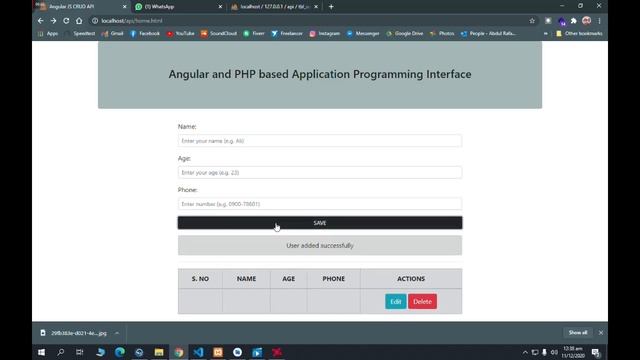This screenshot has width=640, height=360.
Task: Focus the Phone number input field
Action: coord(320,204)
